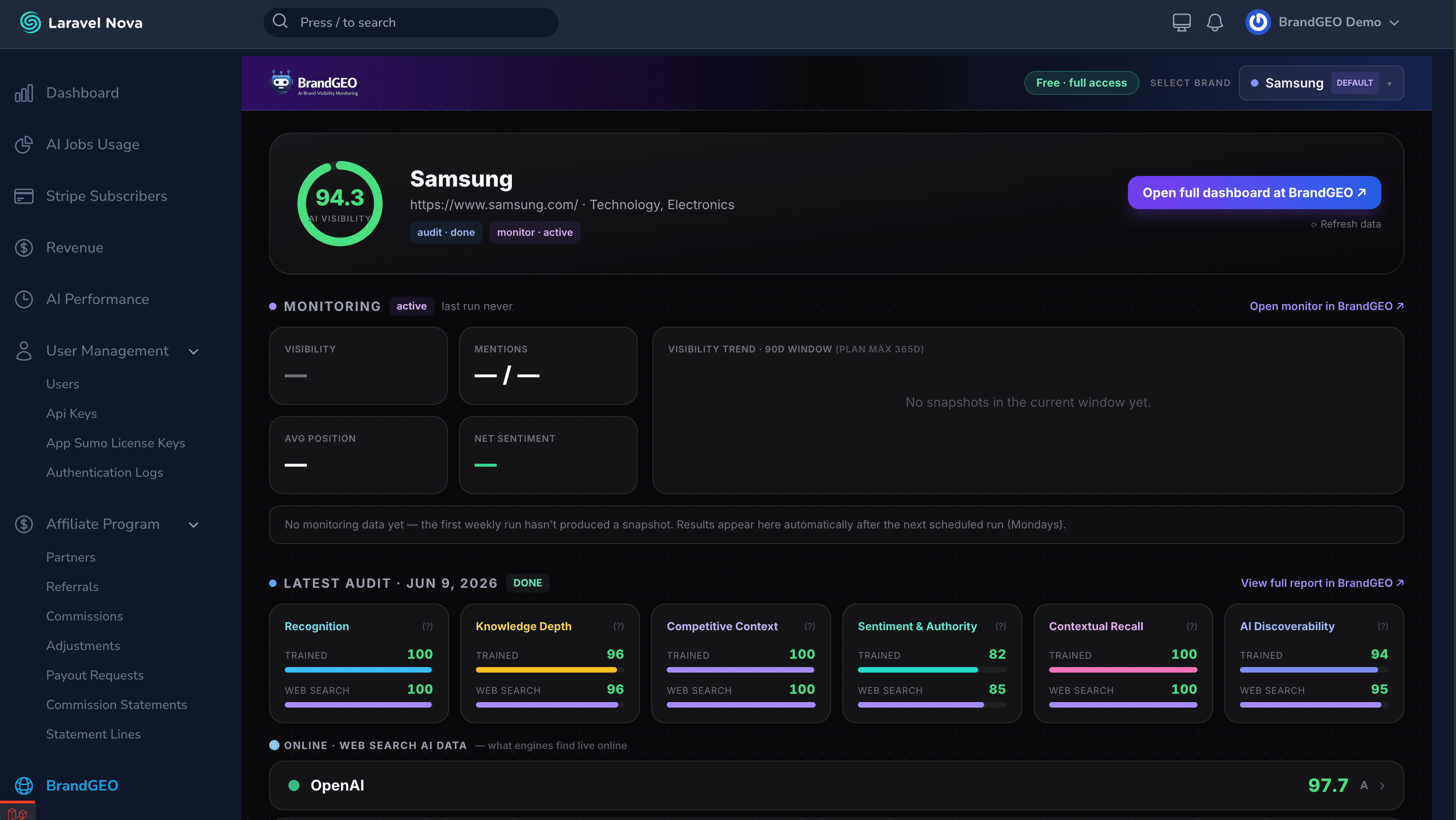Viewport: 1456px width, 820px height.
Task: Click Open full dashboard at BrandGEO button
Action: pos(1254,193)
